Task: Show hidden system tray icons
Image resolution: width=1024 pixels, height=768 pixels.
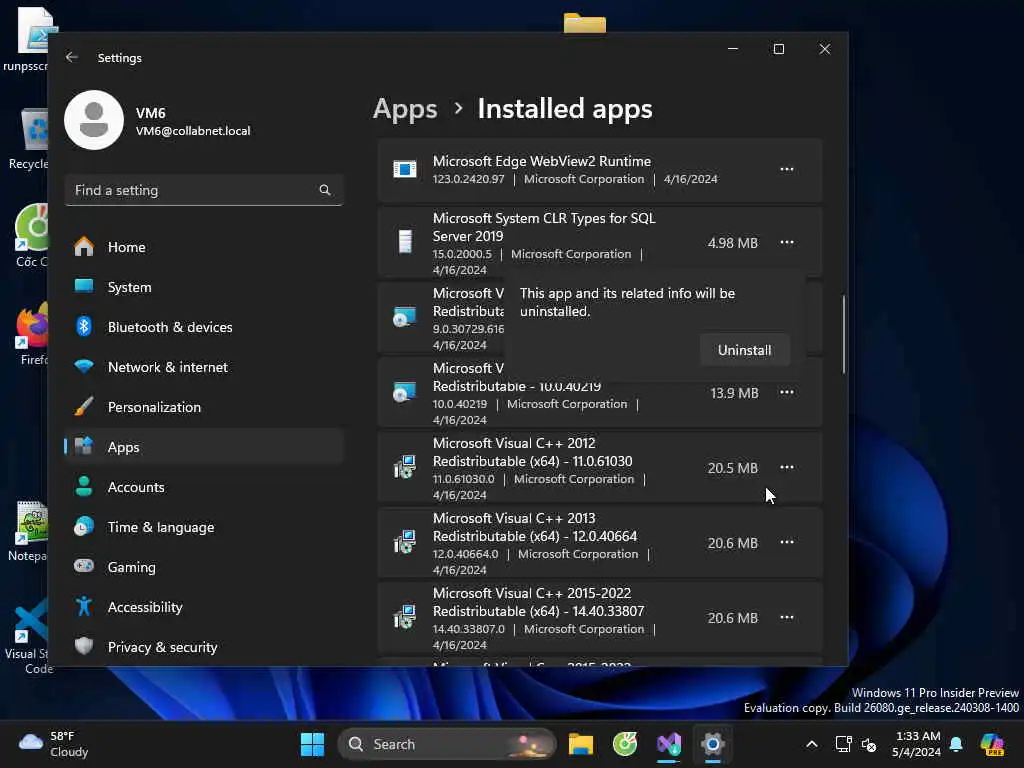Action: click(812, 744)
